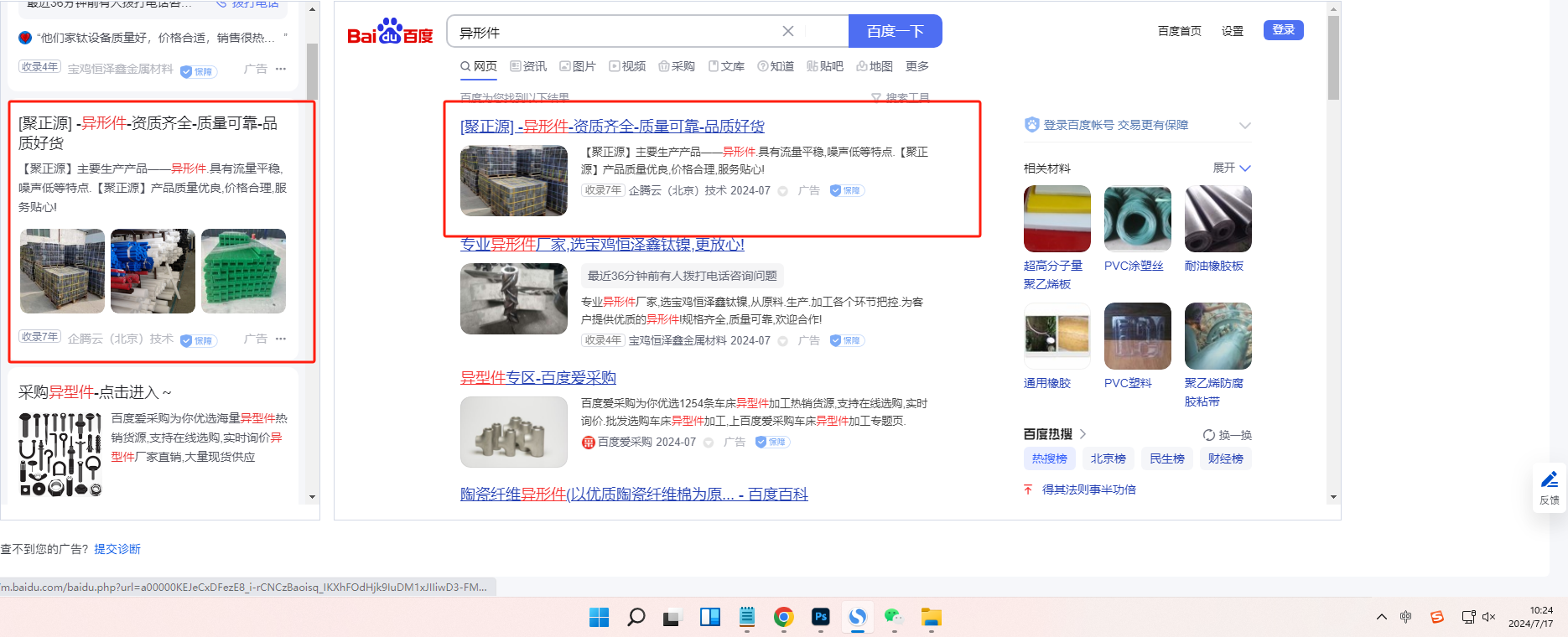Switch to the 视频 search tab
This screenshot has width=1568, height=637.
(627, 66)
